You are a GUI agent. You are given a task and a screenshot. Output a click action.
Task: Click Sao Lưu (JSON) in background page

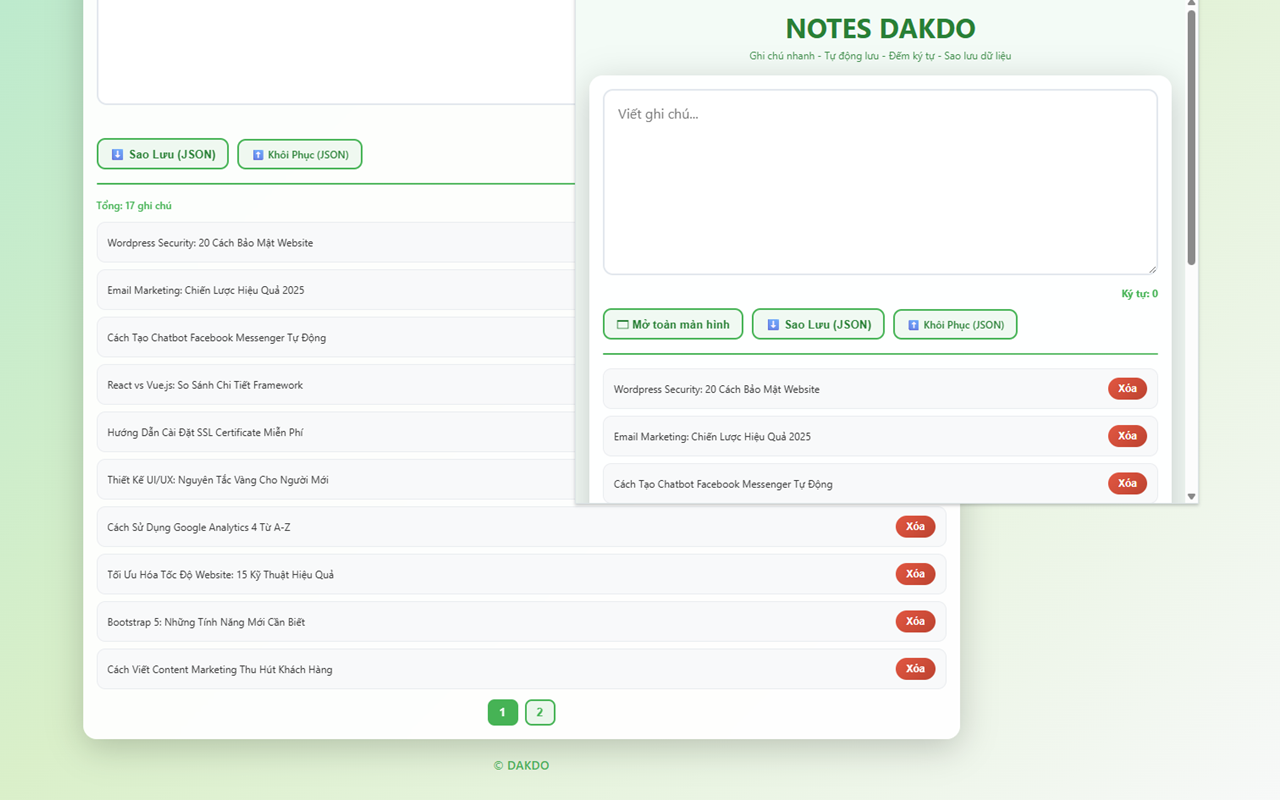click(x=163, y=154)
